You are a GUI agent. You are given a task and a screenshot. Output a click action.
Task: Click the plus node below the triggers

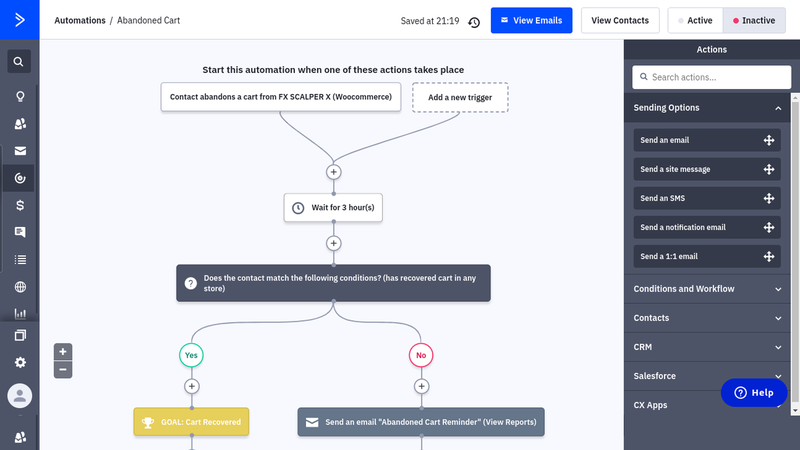334,172
